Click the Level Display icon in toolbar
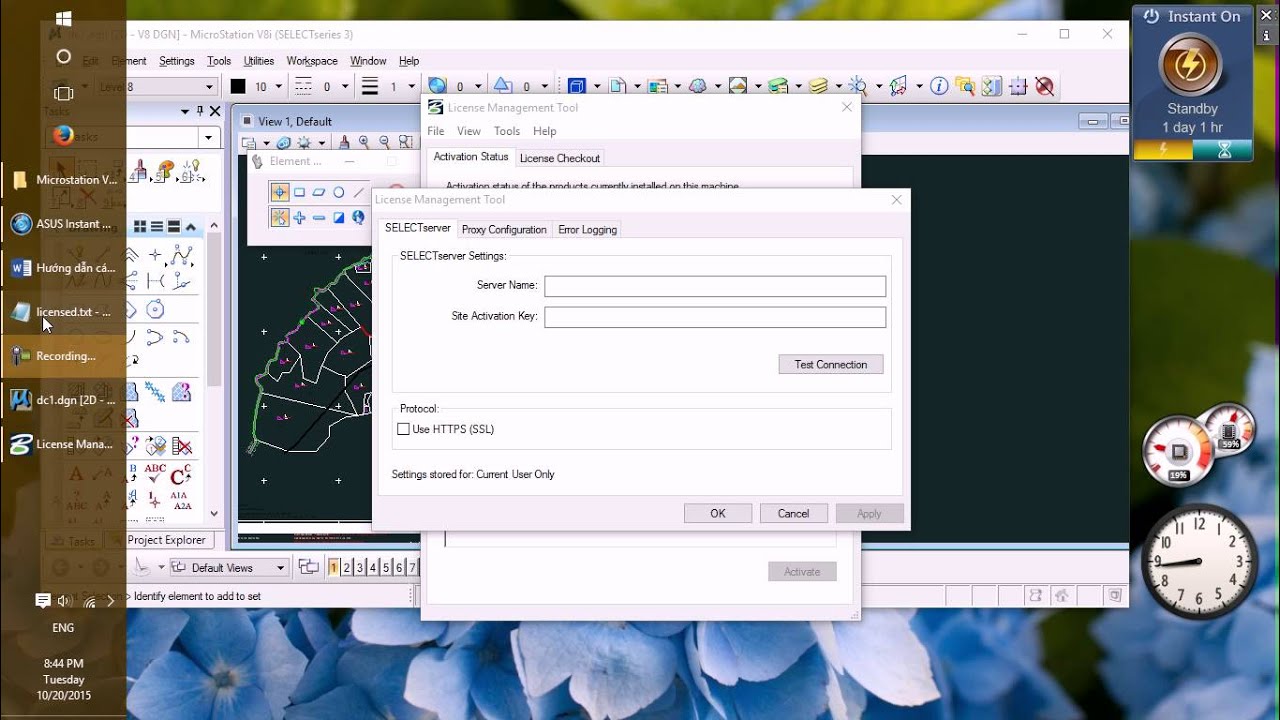1280x720 pixels. 820,87
